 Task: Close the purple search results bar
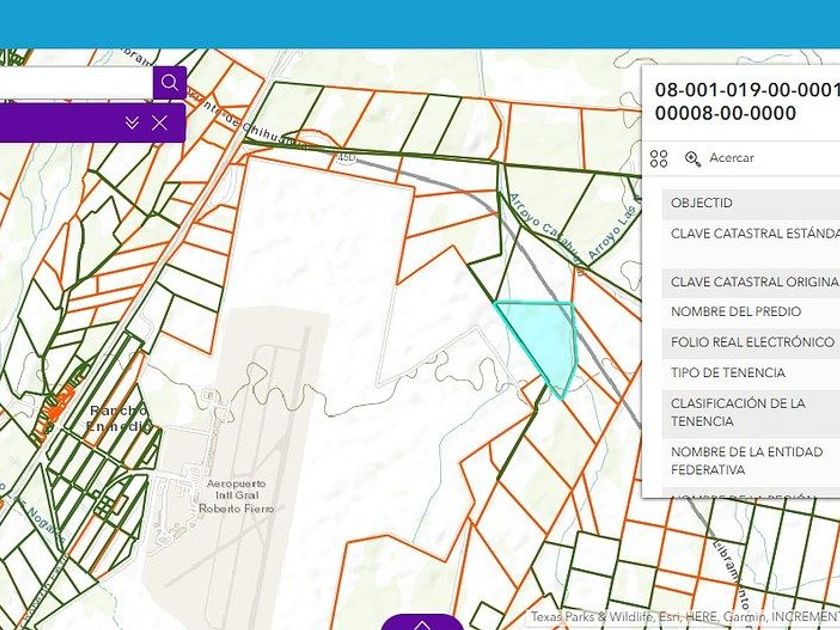159,123
